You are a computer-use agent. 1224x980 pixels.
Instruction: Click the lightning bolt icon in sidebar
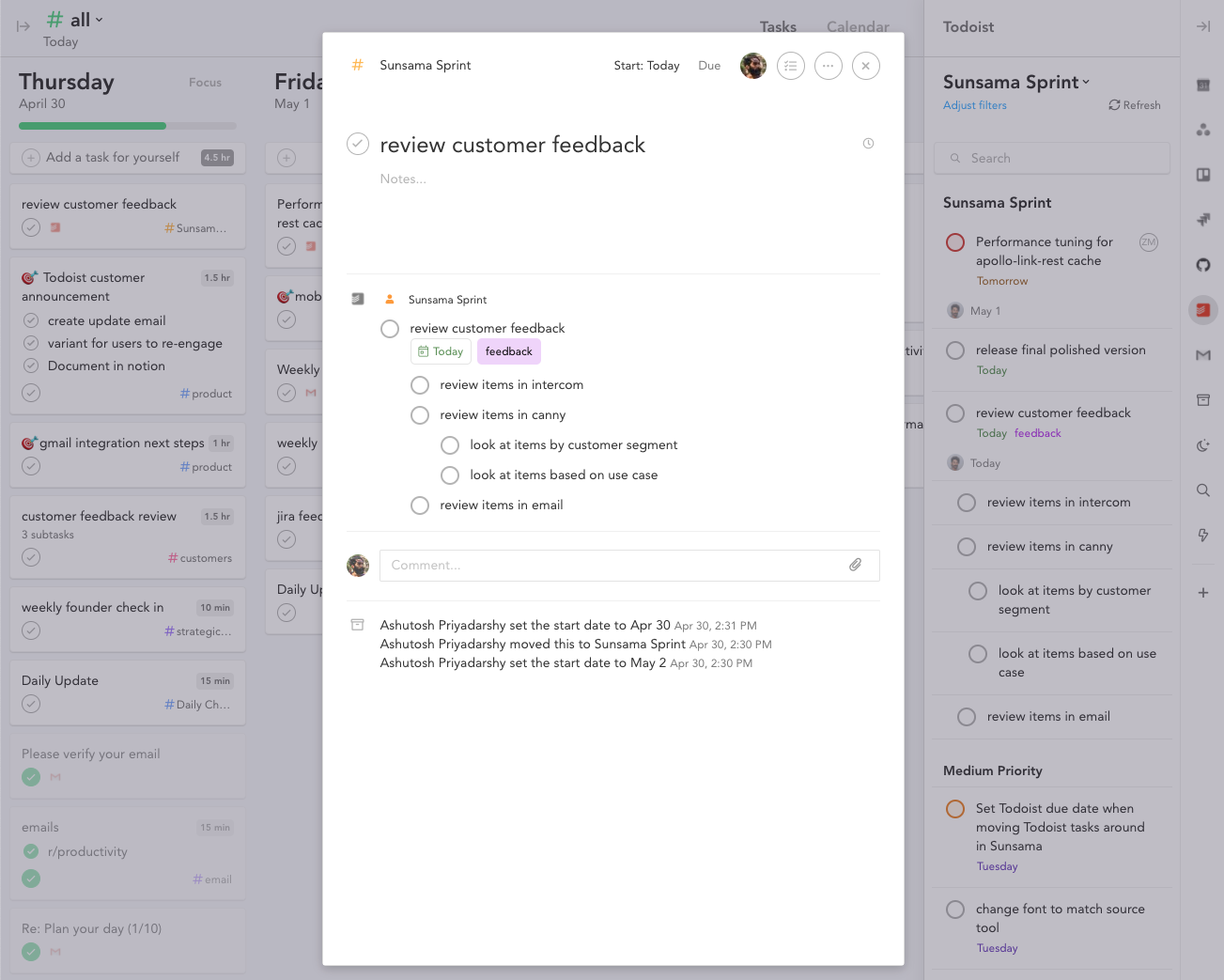click(1202, 536)
